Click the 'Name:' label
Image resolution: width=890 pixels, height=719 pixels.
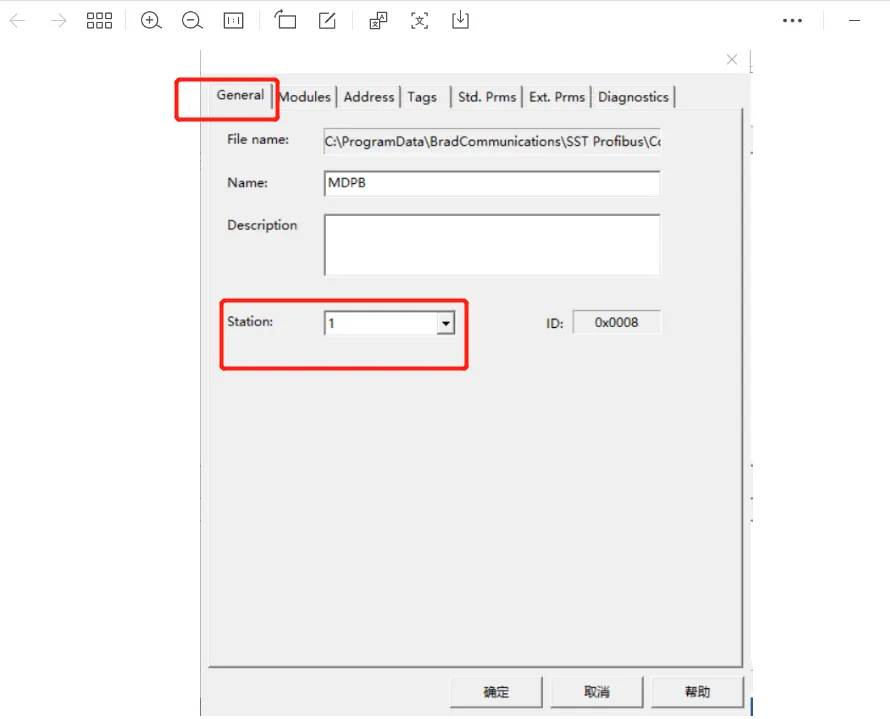coord(247,183)
